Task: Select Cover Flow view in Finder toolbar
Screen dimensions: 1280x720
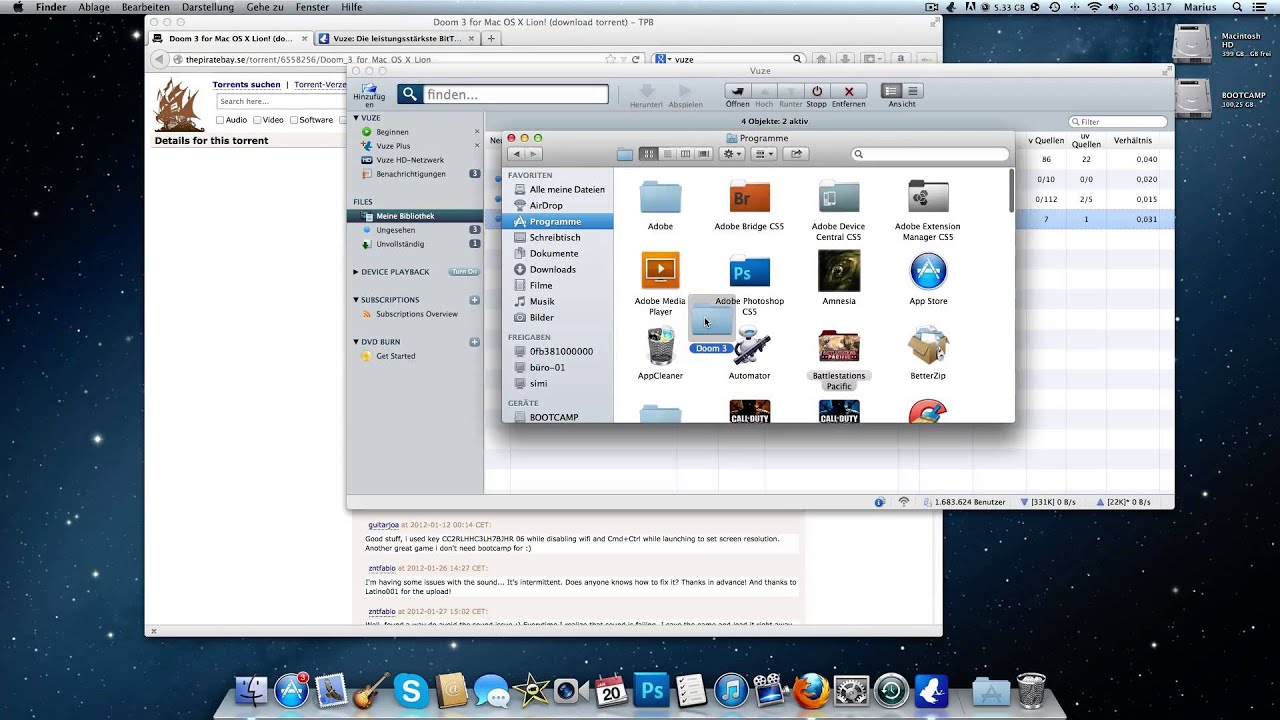Action: pos(704,154)
